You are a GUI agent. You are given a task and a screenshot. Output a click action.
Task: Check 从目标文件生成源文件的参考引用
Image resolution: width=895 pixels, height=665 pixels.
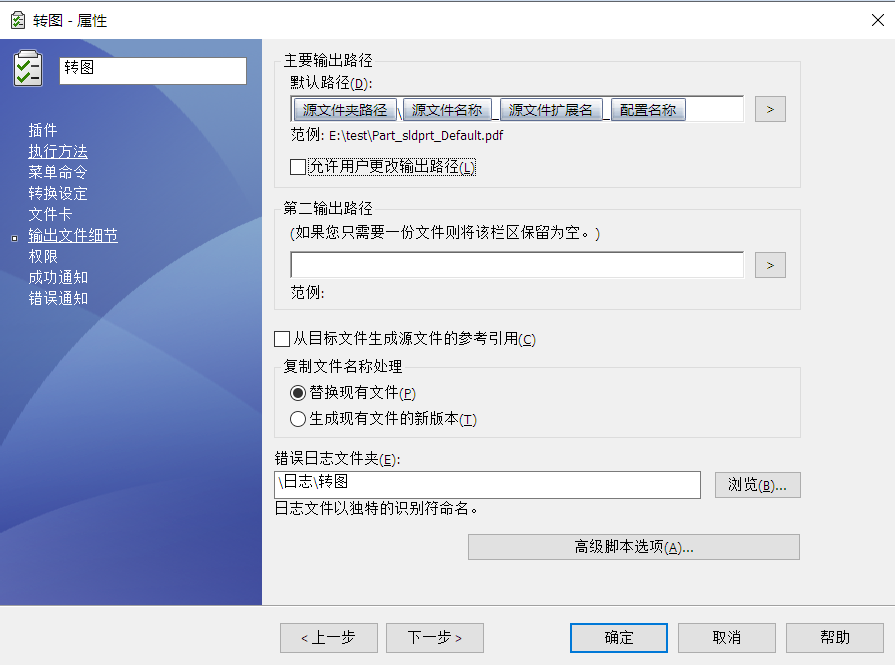click(x=282, y=339)
